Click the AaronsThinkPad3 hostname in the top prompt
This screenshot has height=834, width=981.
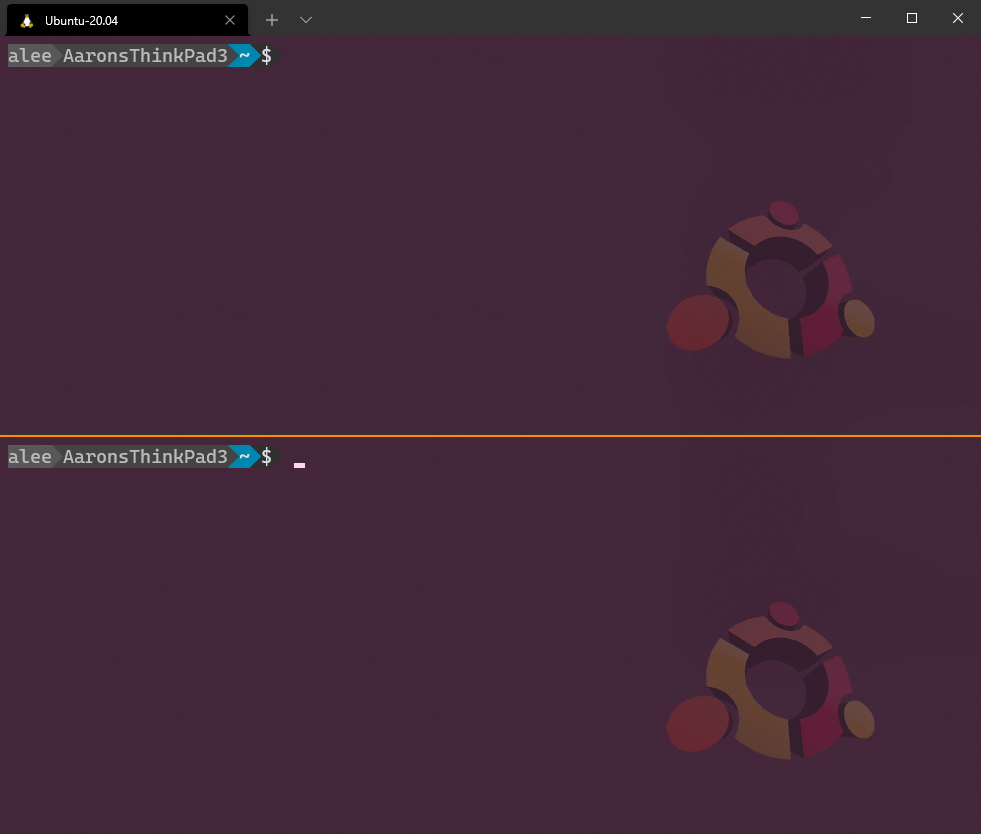click(x=144, y=56)
